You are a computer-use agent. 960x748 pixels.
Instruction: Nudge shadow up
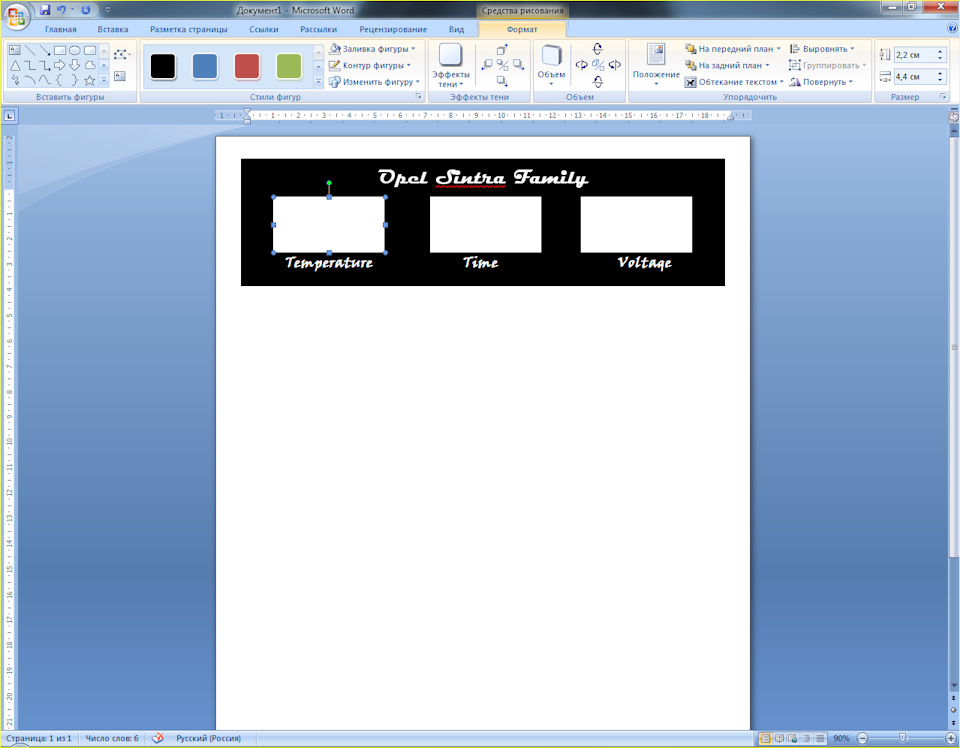click(x=502, y=50)
